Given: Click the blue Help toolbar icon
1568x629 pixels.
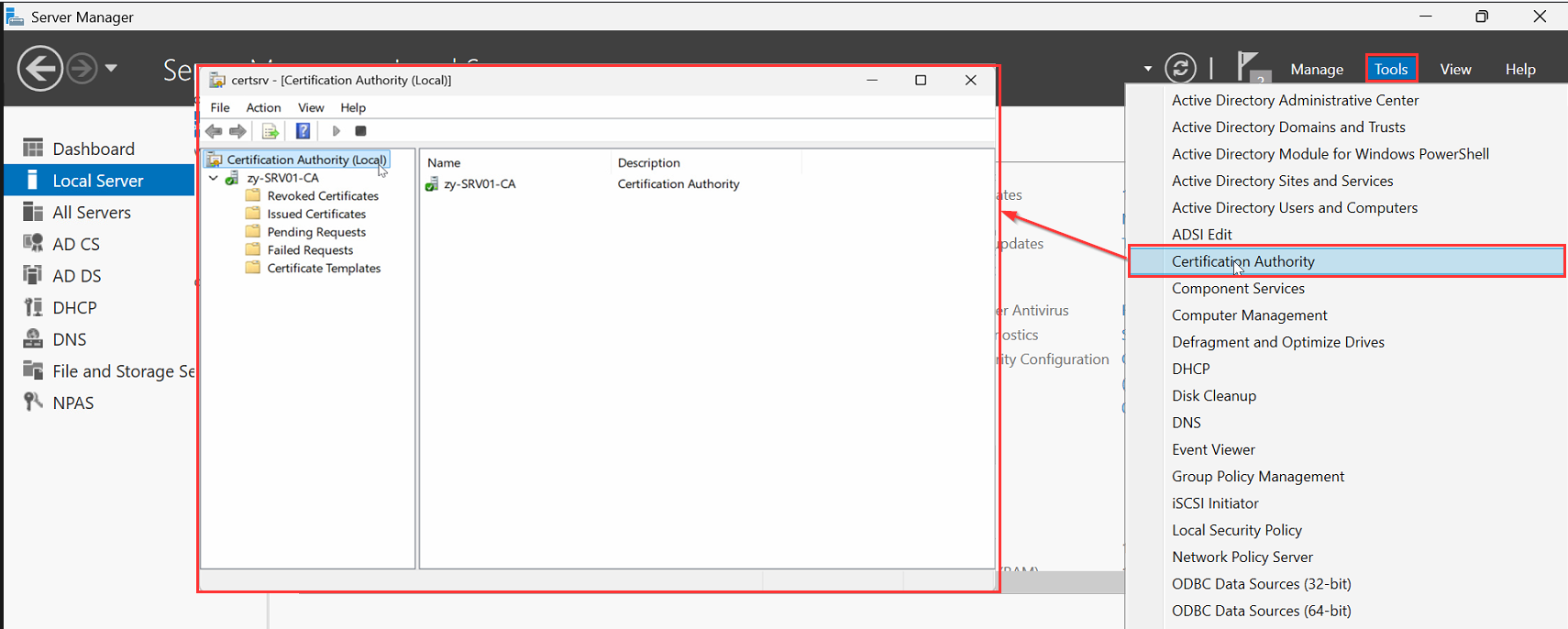Looking at the screenshot, I should point(303,131).
